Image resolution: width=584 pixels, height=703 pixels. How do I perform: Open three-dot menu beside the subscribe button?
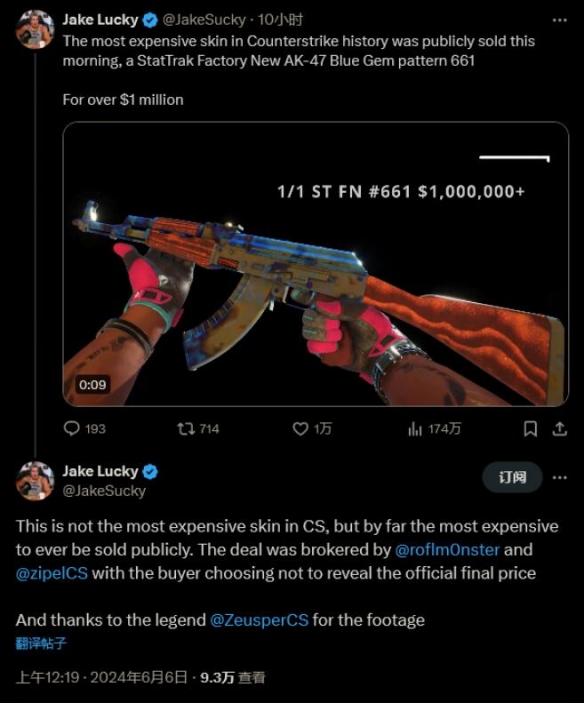[559, 477]
